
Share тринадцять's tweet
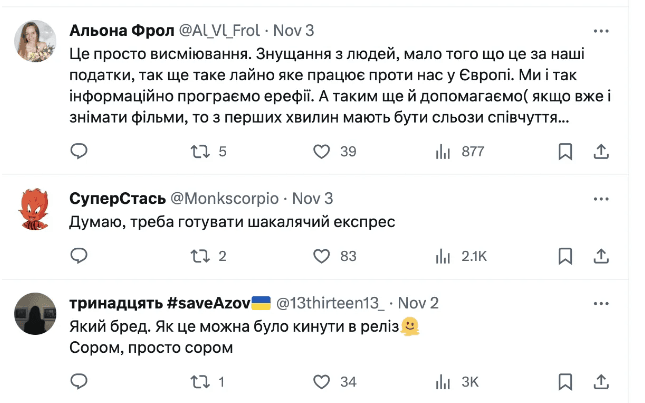tap(601, 381)
